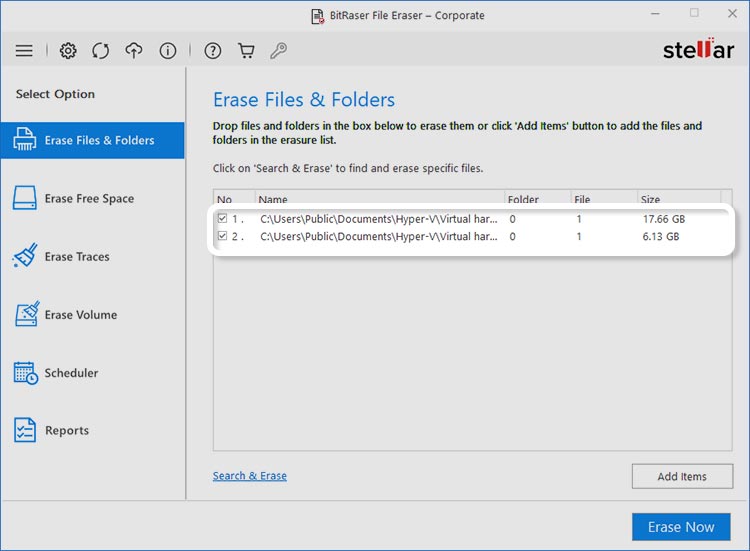
Task: Click the Add Items button
Action: [682, 476]
